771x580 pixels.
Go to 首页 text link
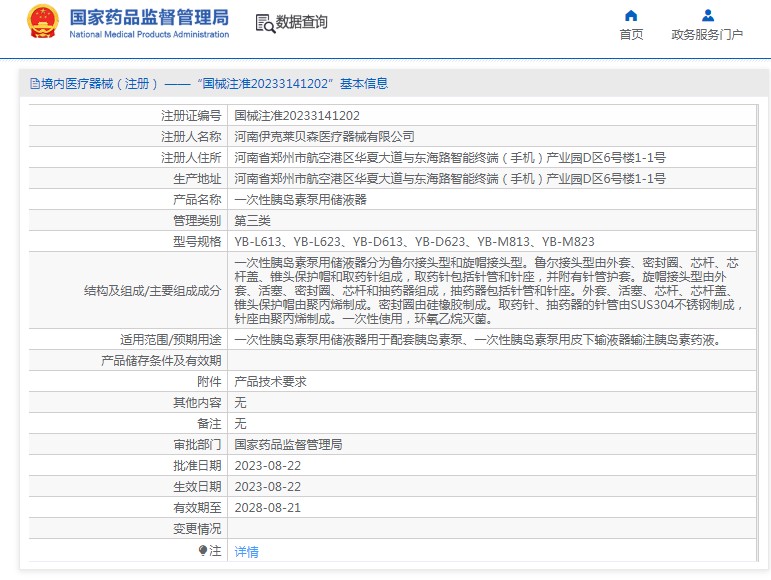click(x=631, y=35)
